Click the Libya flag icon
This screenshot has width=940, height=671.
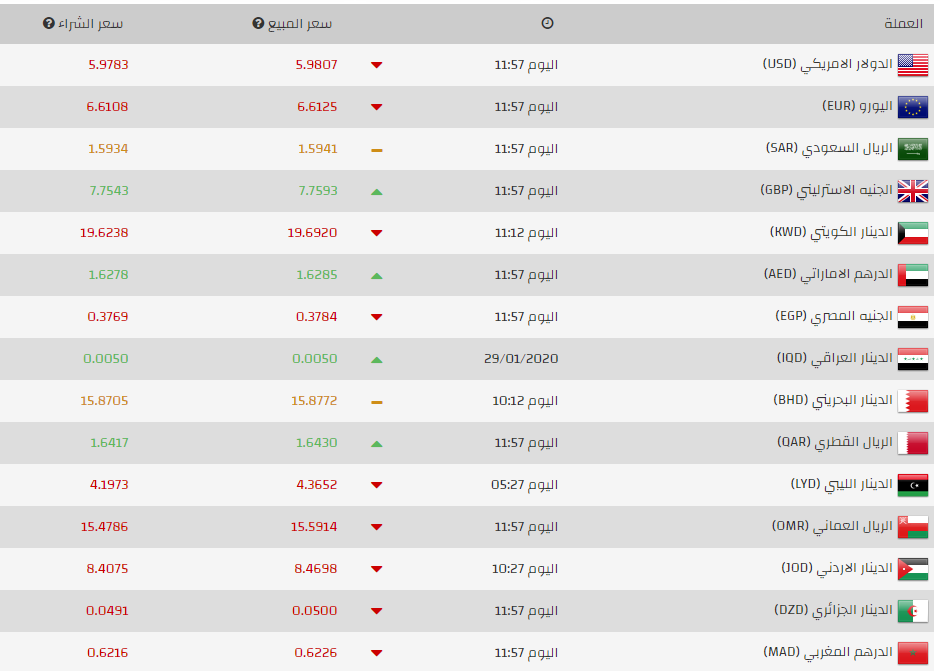pyautogui.click(x=912, y=485)
